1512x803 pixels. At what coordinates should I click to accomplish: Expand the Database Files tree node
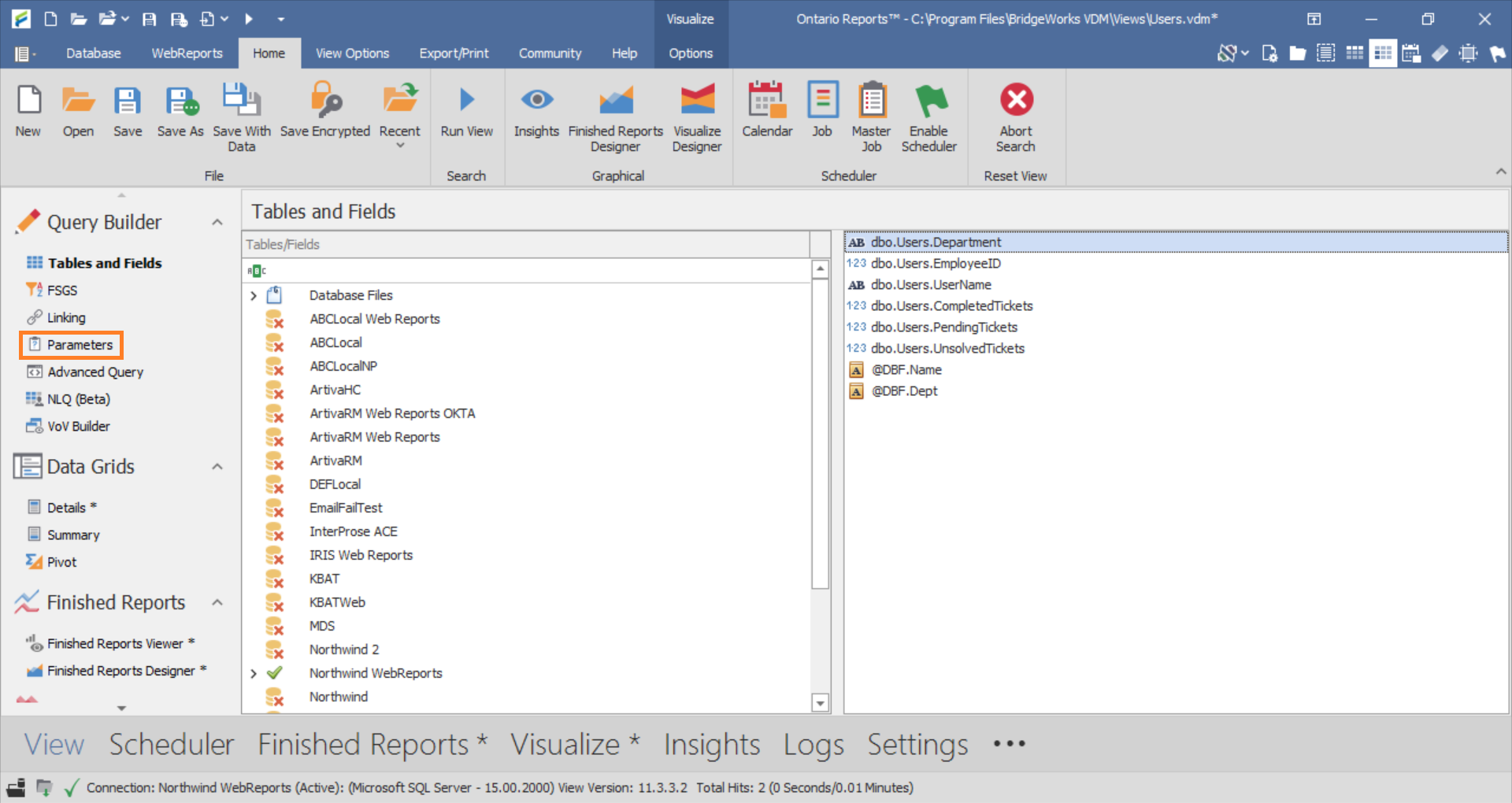tap(254, 296)
